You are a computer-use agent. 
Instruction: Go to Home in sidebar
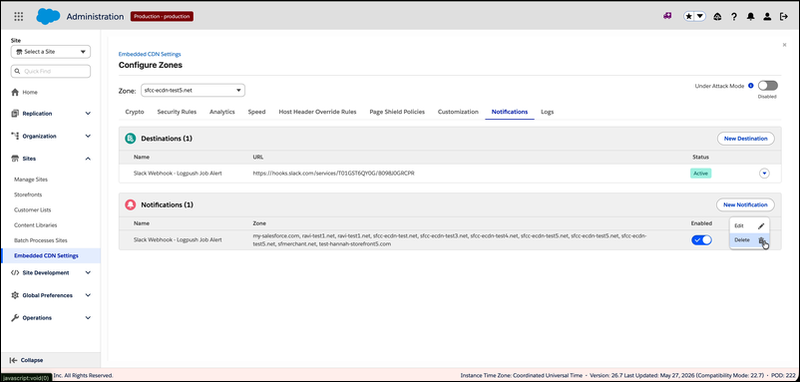point(30,92)
